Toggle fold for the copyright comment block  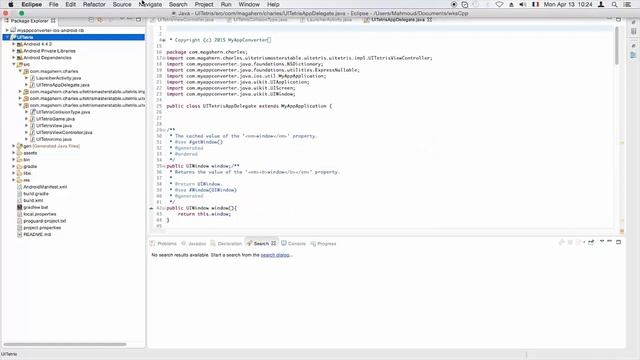[163, 40]
